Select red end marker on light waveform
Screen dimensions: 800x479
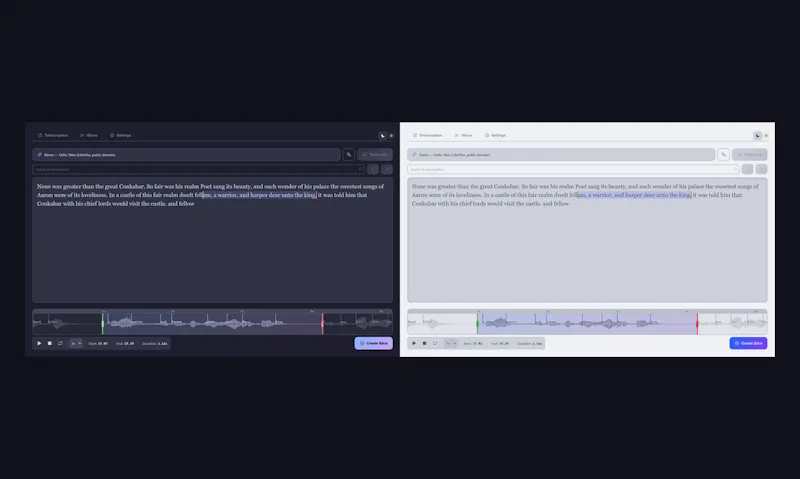point(697,324)
